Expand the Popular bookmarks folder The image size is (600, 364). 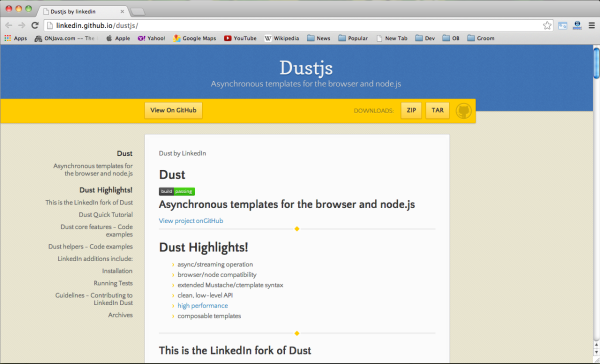point(353,38)
